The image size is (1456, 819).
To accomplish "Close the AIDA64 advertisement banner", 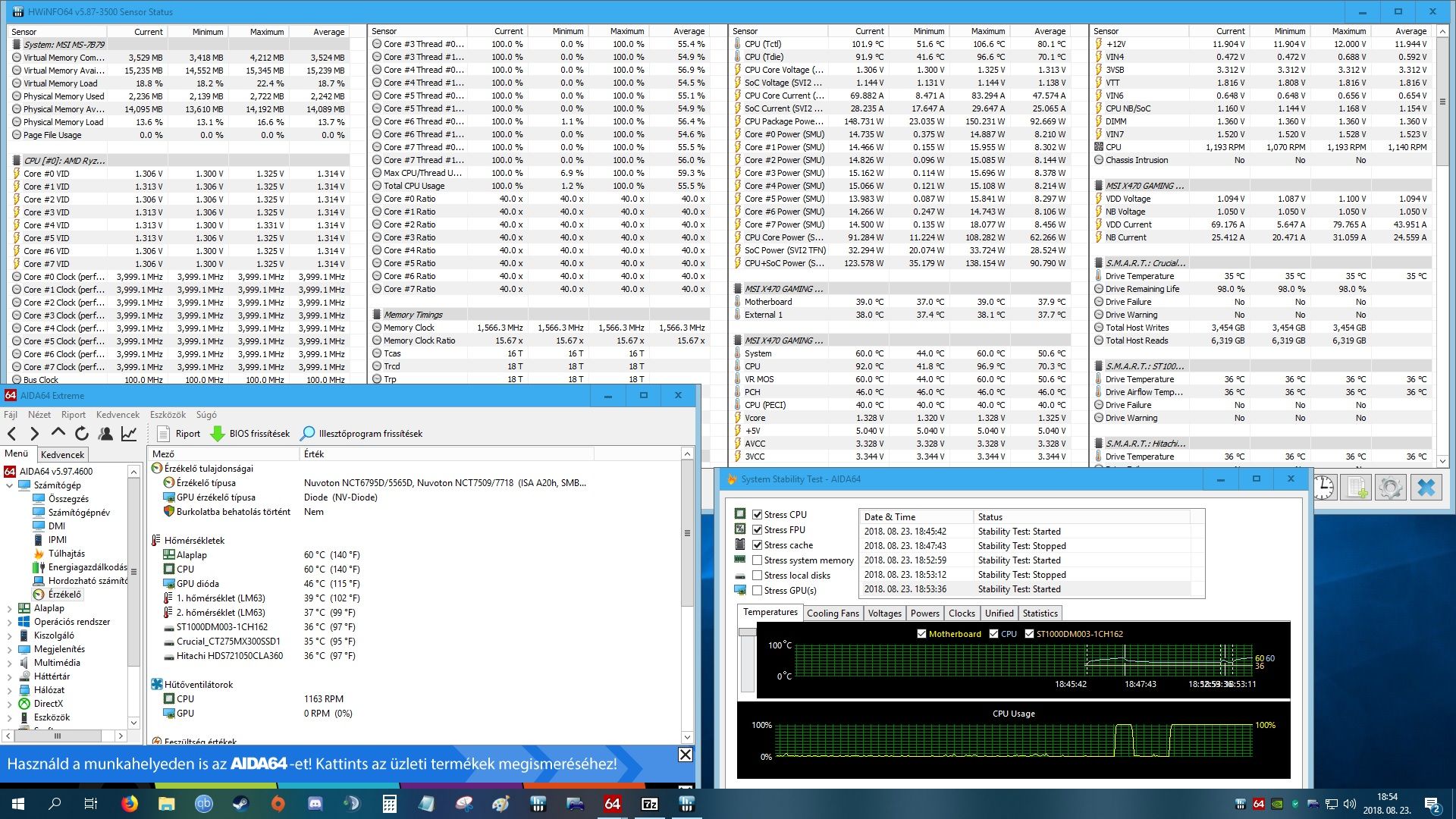I will click(685, 755).
